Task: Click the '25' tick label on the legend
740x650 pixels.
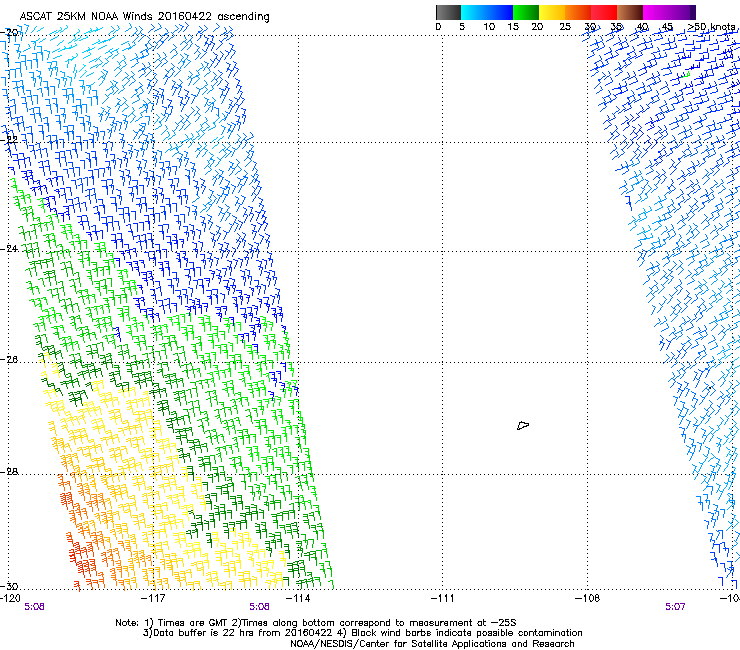Action: (x=565, y=27)
